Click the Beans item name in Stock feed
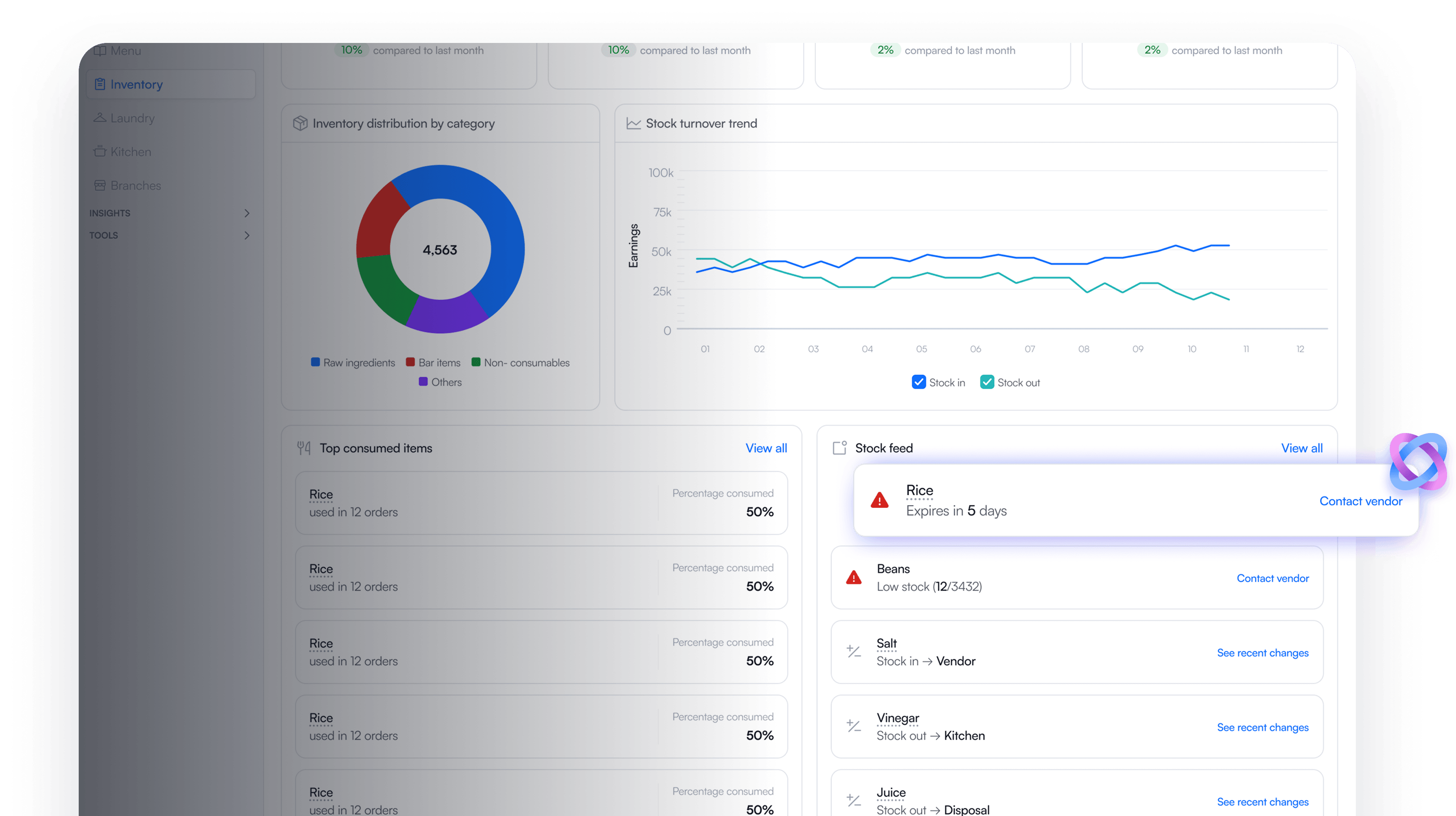 (893, 568)
